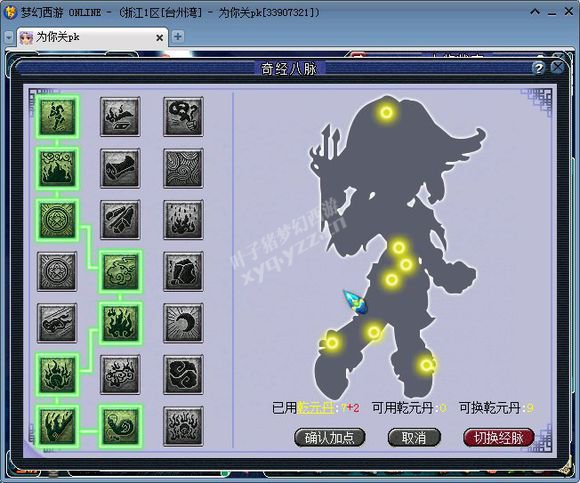Select the running figure skill icon

(57, 116)
